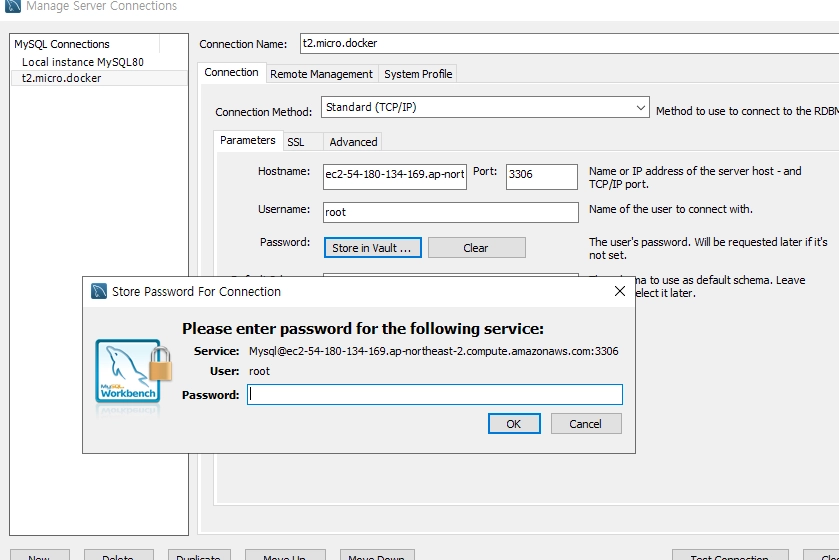
Task: Click the Service address text in dialog
Action: [433, 351]
